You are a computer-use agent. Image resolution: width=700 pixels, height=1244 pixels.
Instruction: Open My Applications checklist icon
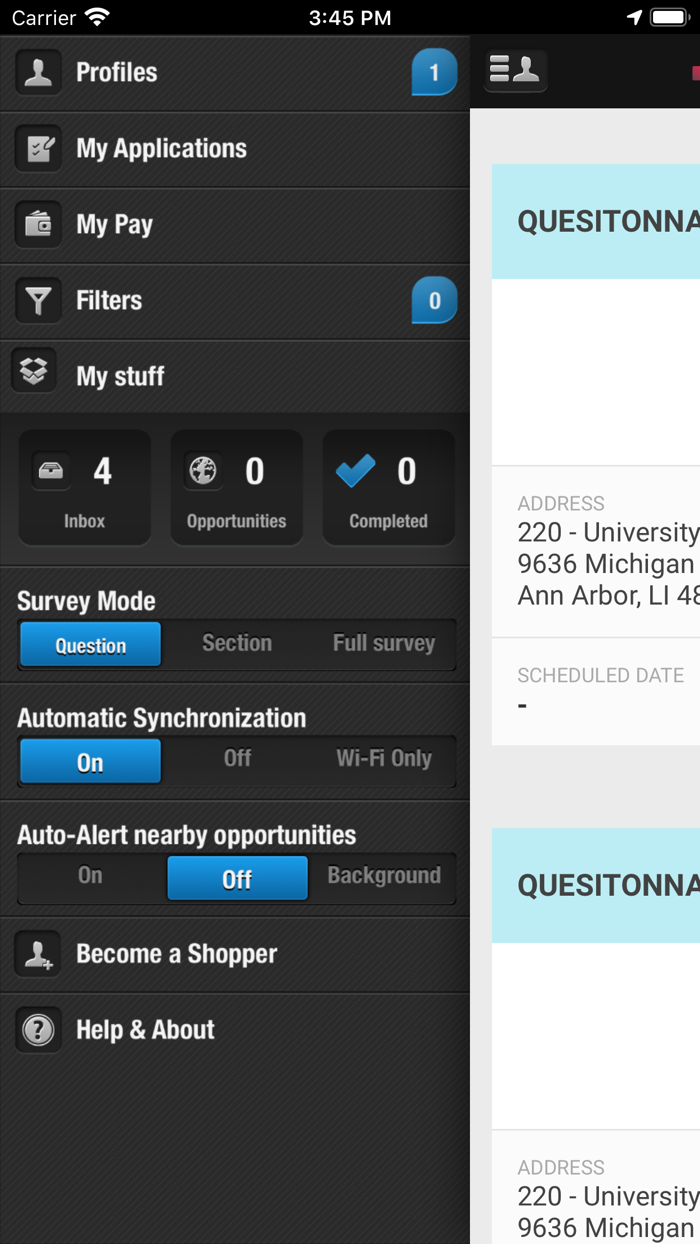(x=38, y=149)
